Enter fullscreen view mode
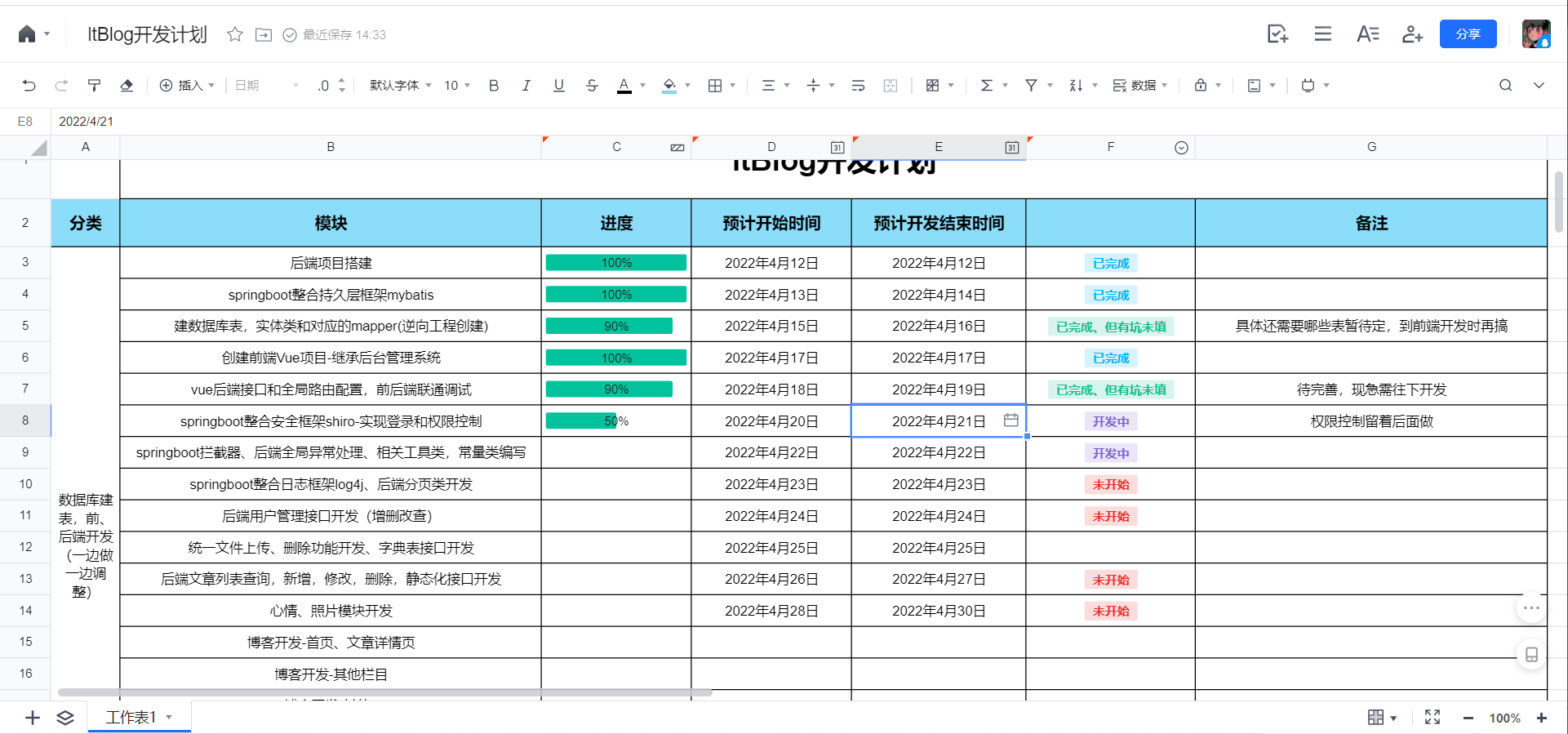Image resolution: width=1568 pixels, height=734 pixels. pos(1433,717)
